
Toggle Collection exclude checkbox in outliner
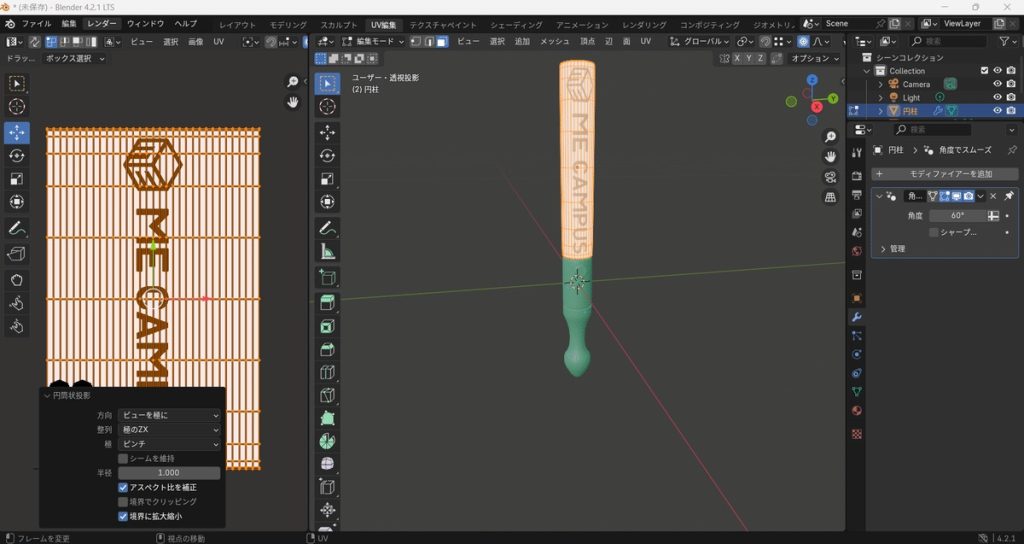pyautogui.click(x=984, y=71)
